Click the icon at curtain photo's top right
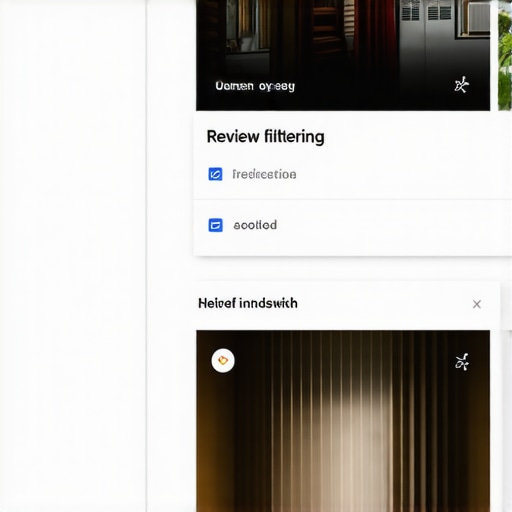This screenshot has height=512, width=512. pyautogui.click(x=462, y=362)
